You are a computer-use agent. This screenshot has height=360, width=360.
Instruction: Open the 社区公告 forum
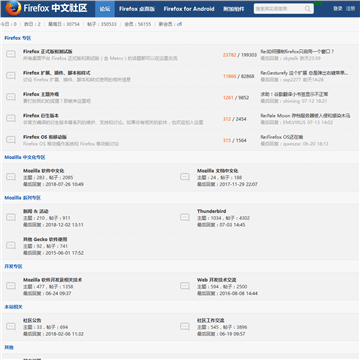pyautogui.click(x=32, y=320)
